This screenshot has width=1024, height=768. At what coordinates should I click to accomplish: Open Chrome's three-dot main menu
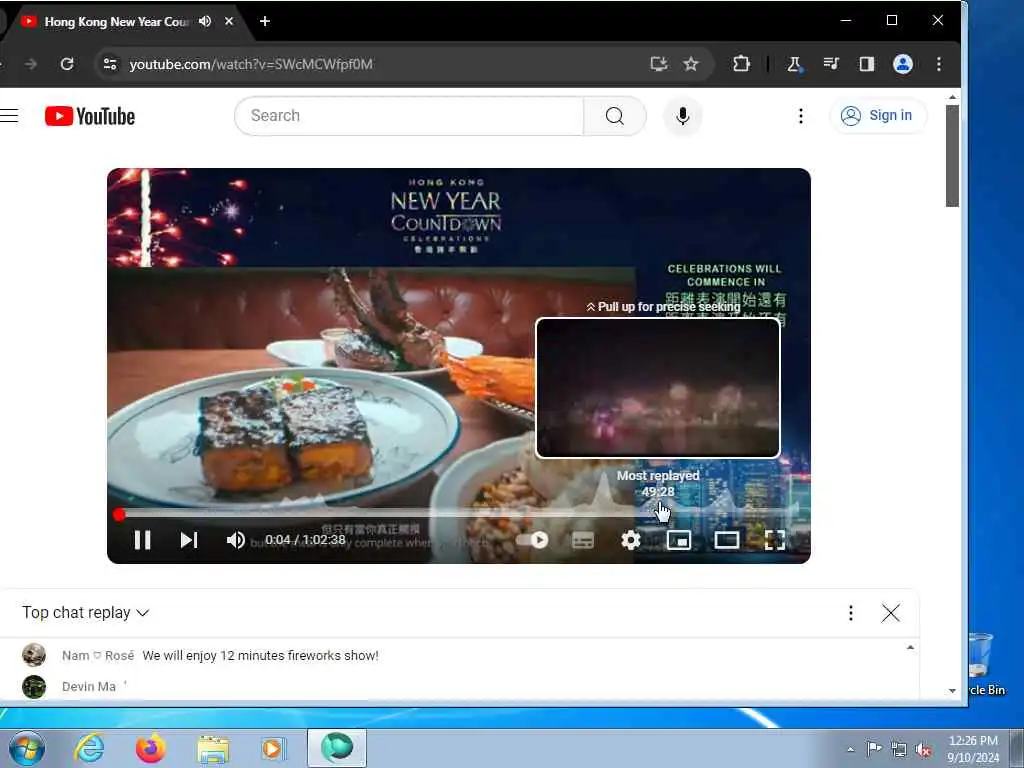point(938,64)
